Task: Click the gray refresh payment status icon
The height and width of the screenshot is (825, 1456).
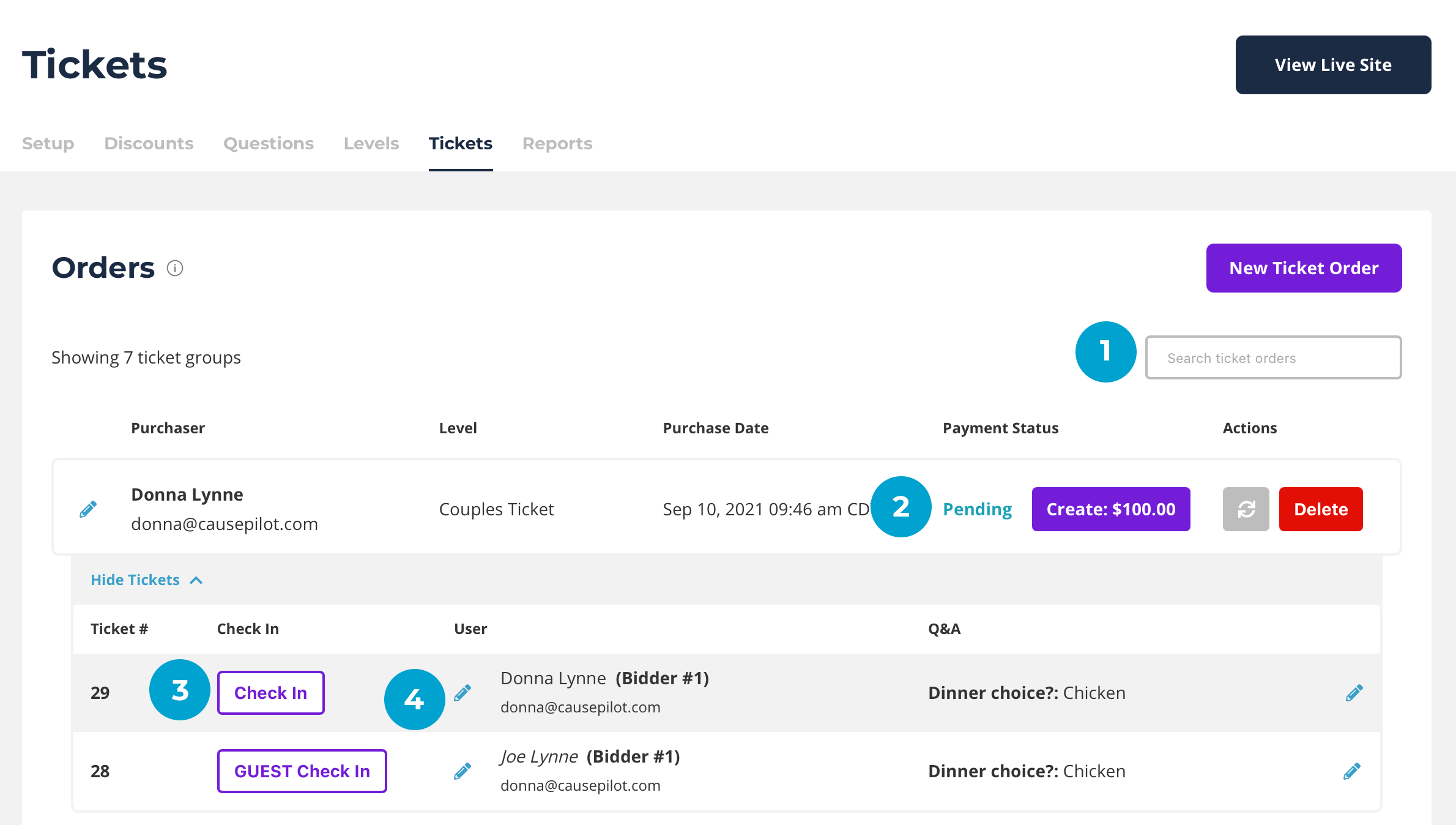Action: (x=1246, y=509)
